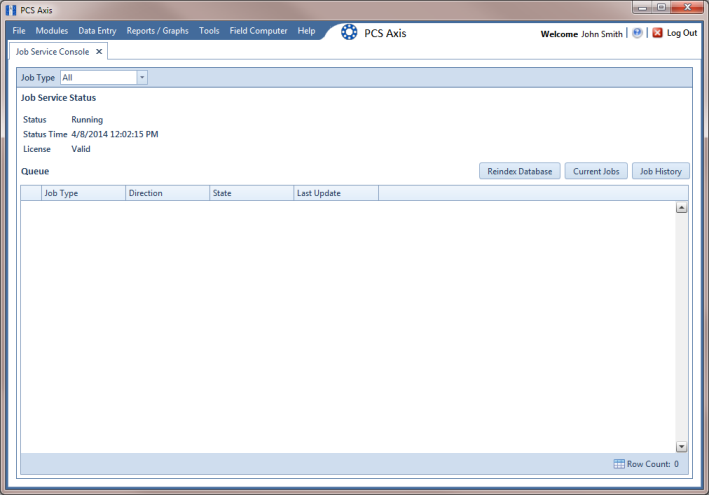Sort by the State column header
This screenshot has height=495, width=709.
(x=251, y=193)
